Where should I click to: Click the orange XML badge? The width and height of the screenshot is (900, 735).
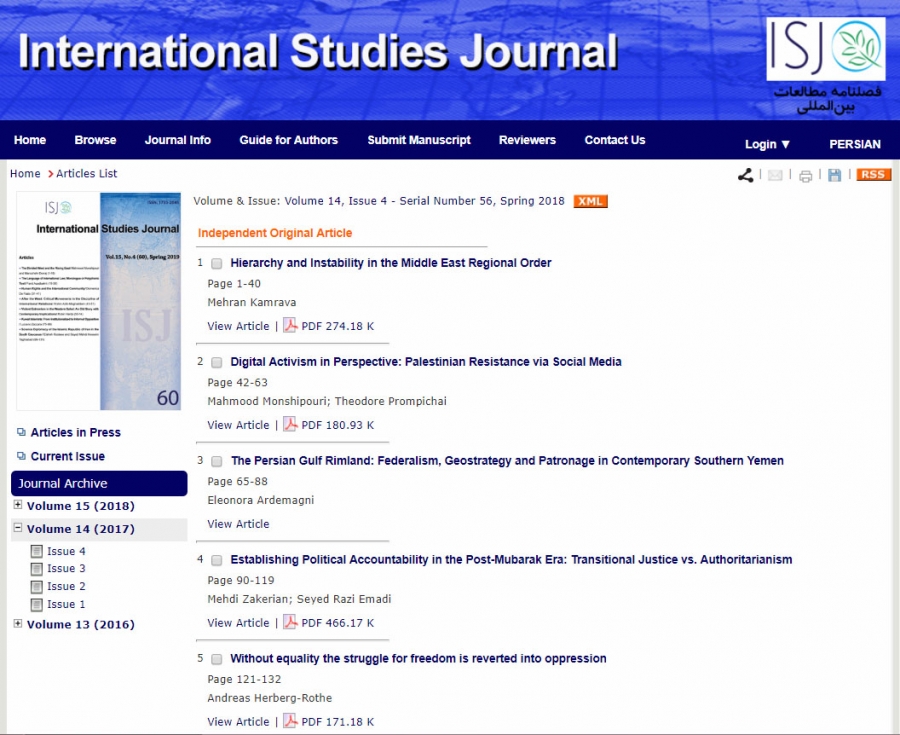pyautogui.click(x=590, y=201)
